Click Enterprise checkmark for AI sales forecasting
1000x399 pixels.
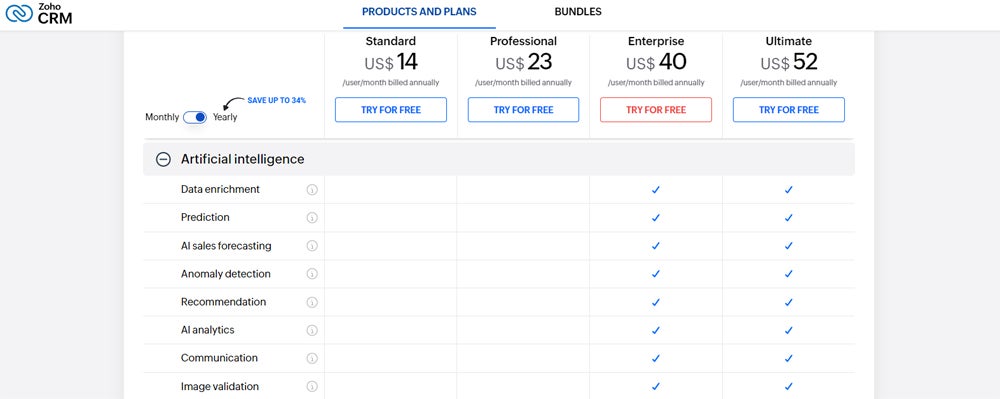(656, 245)
